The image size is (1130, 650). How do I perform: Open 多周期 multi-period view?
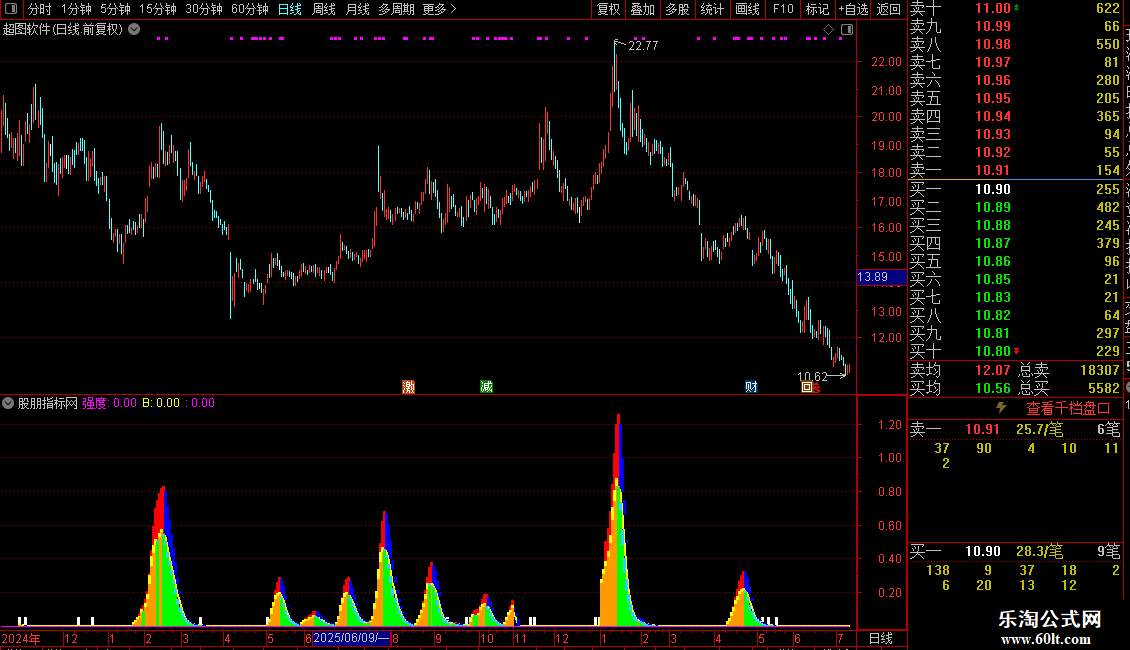(x=396, y=9)
